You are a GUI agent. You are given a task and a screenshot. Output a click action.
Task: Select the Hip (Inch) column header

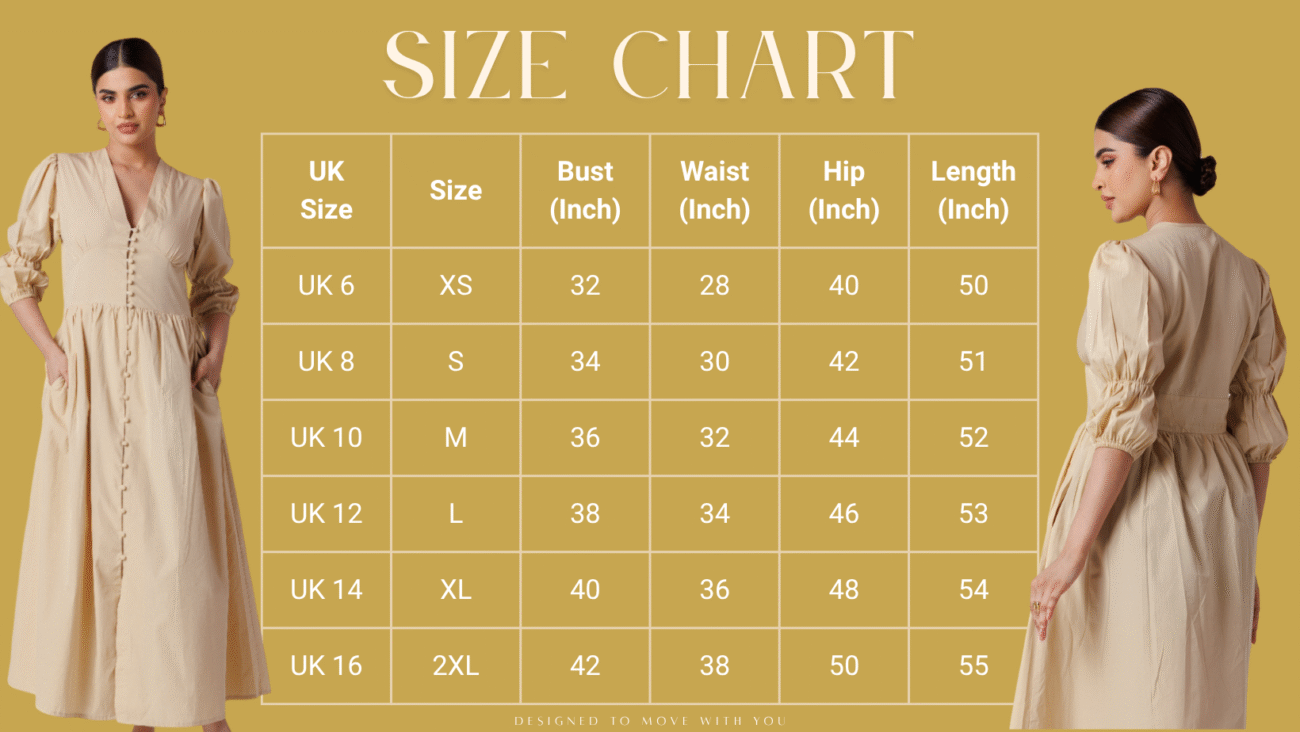coord(843,190)
